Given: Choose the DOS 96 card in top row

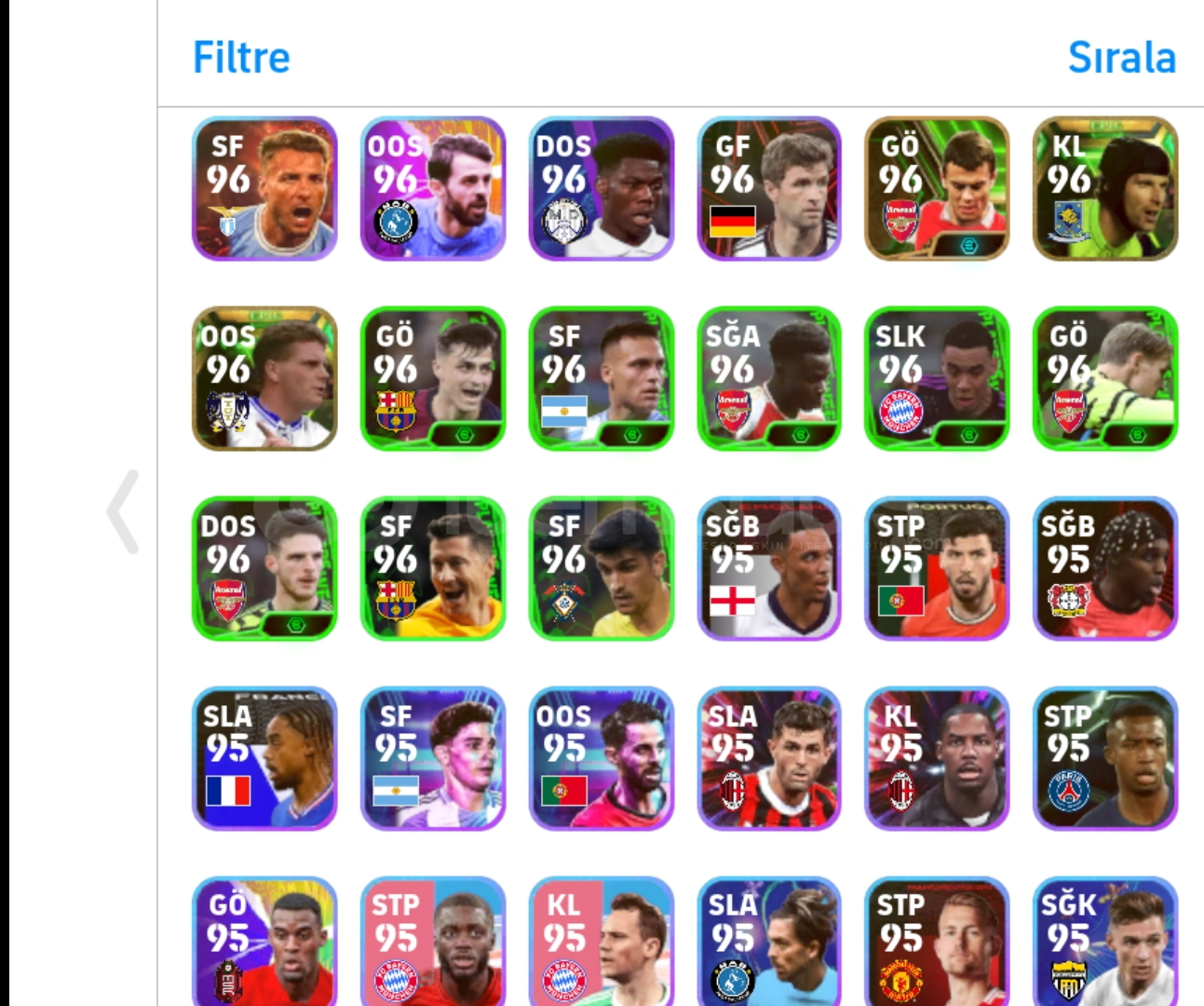Looking at the screenshot, I should (x=602, y=188).
